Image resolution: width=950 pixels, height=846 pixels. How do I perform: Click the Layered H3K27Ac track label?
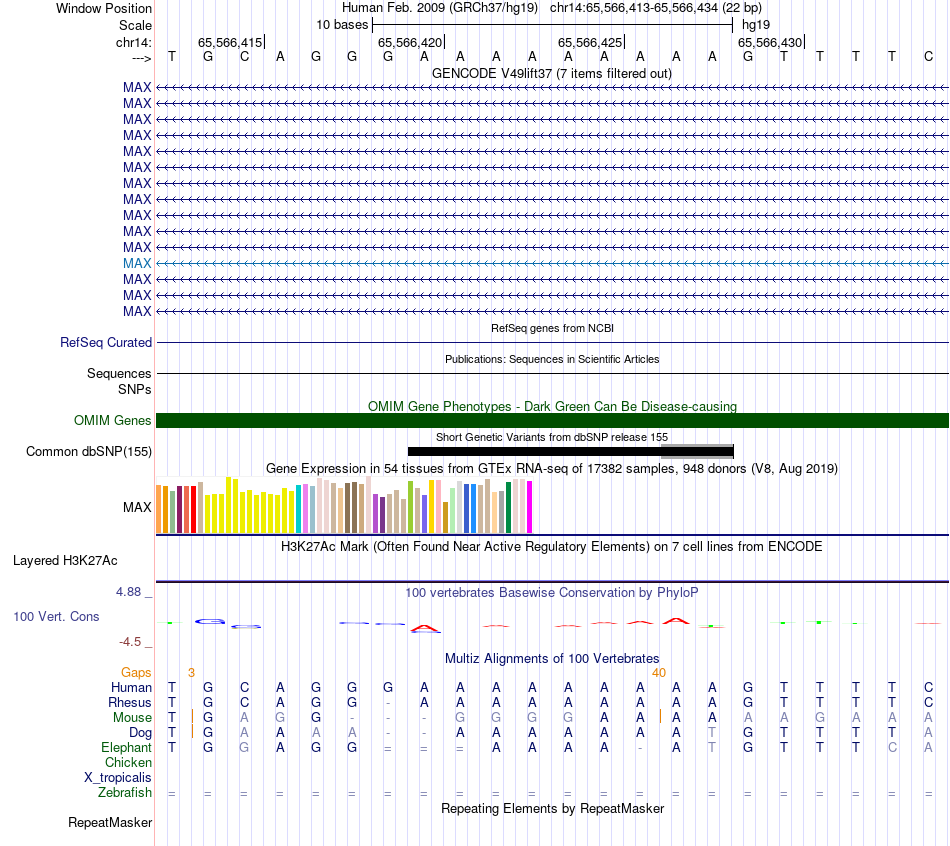coord(65,561)
